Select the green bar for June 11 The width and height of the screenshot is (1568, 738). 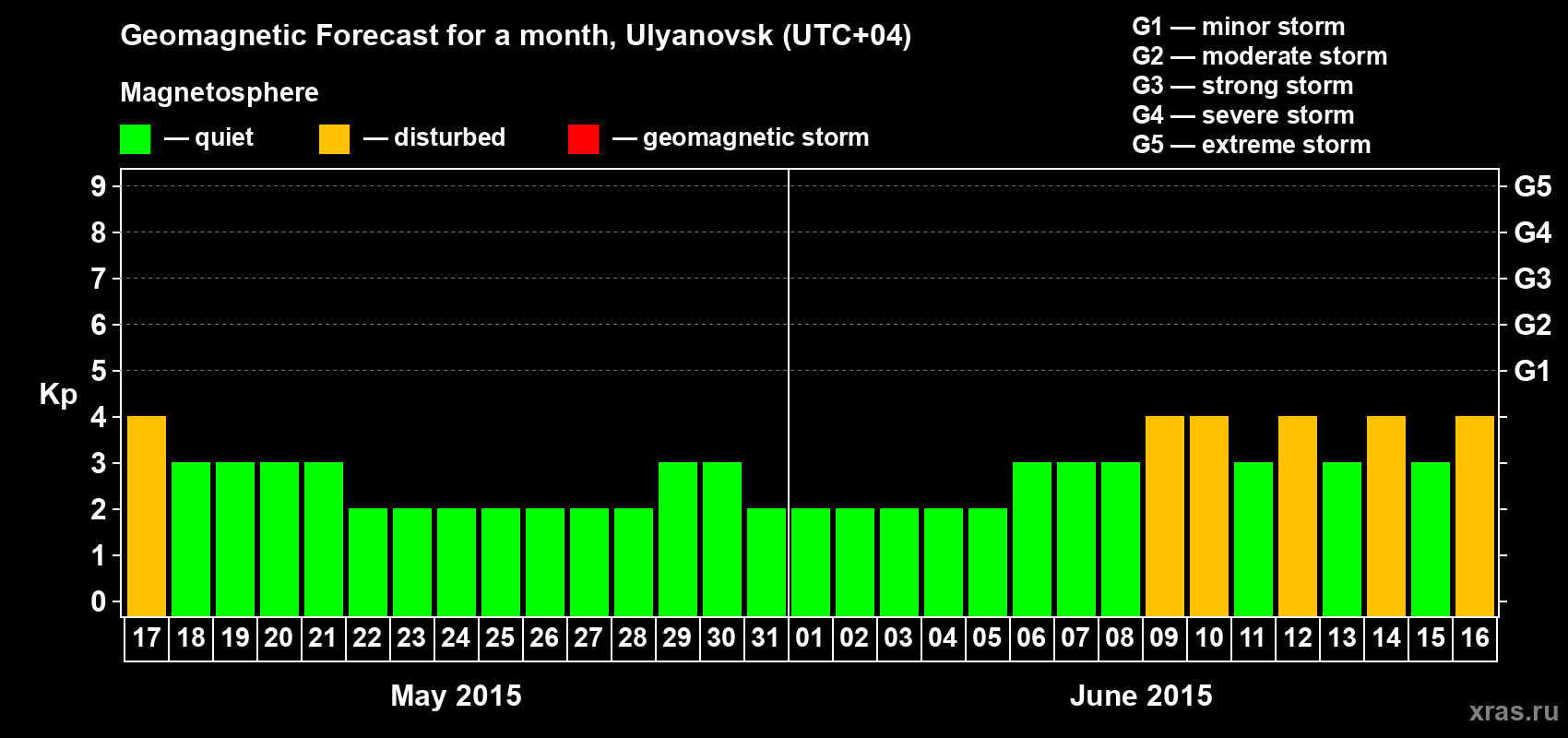point(1253,539)
